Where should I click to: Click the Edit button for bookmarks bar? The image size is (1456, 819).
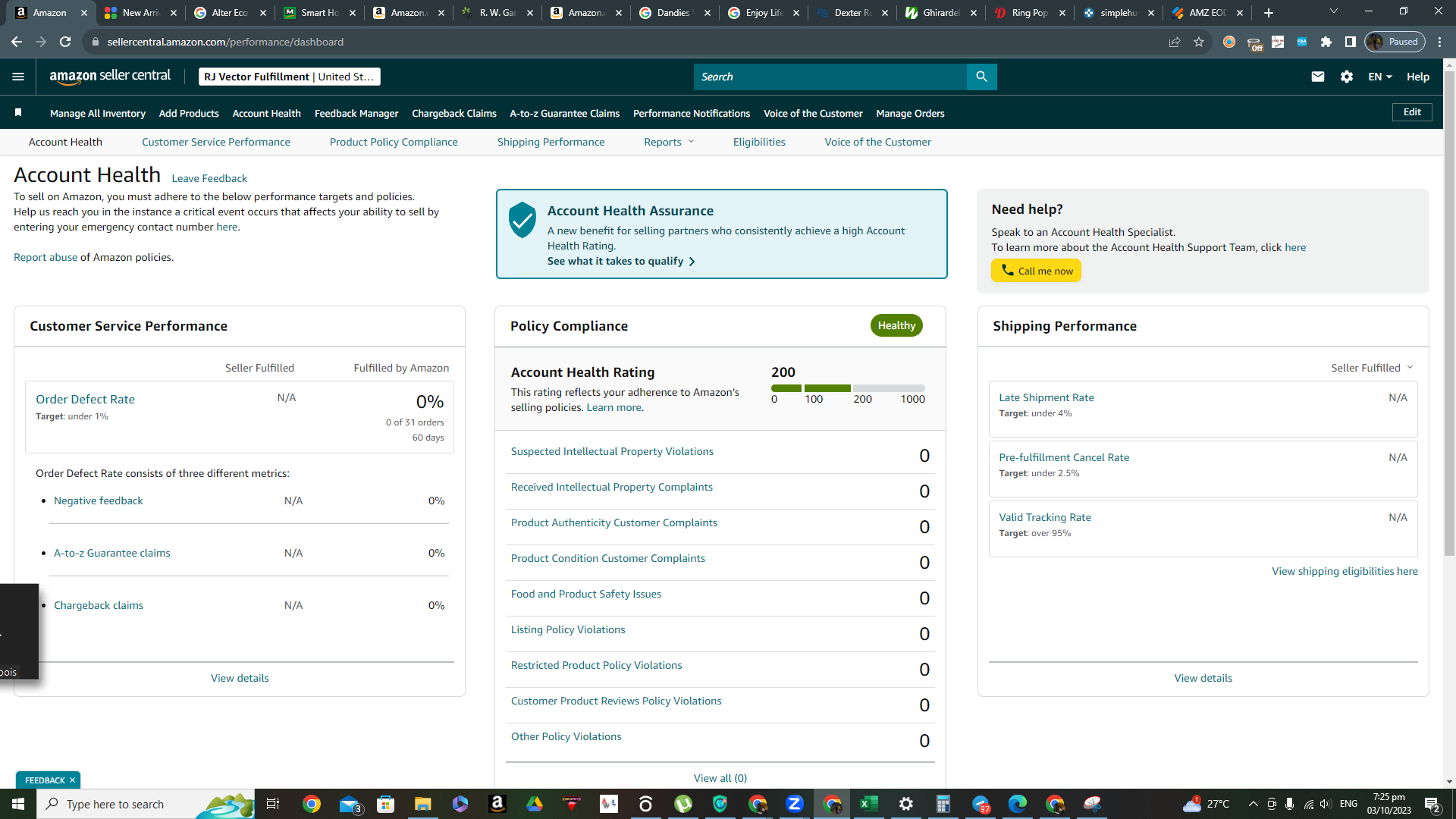tap(1412, 112)
